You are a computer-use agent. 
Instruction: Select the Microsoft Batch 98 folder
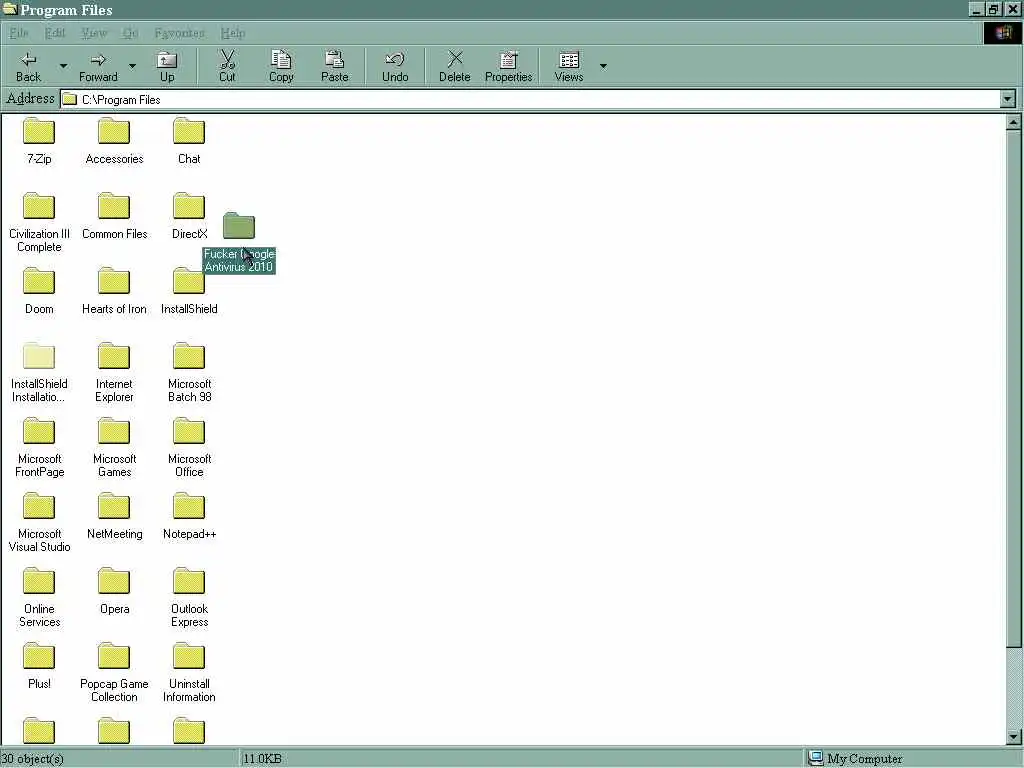pos(189,372)
